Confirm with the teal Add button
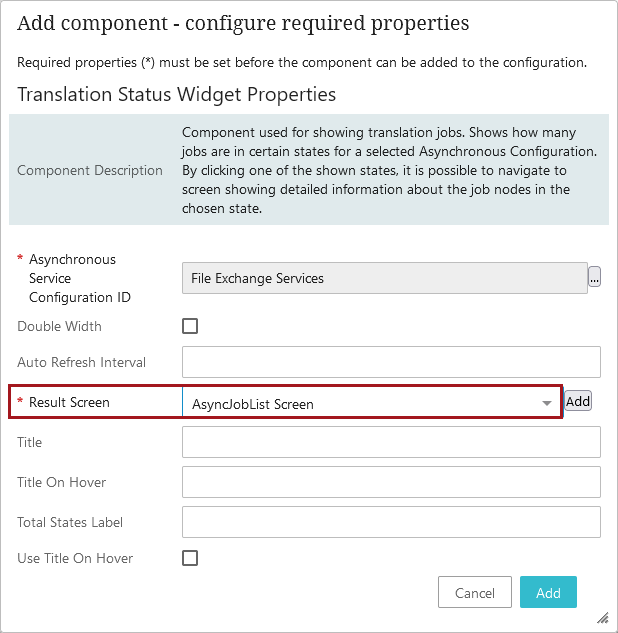The image size is (618, 633). (x=548, y=593)
